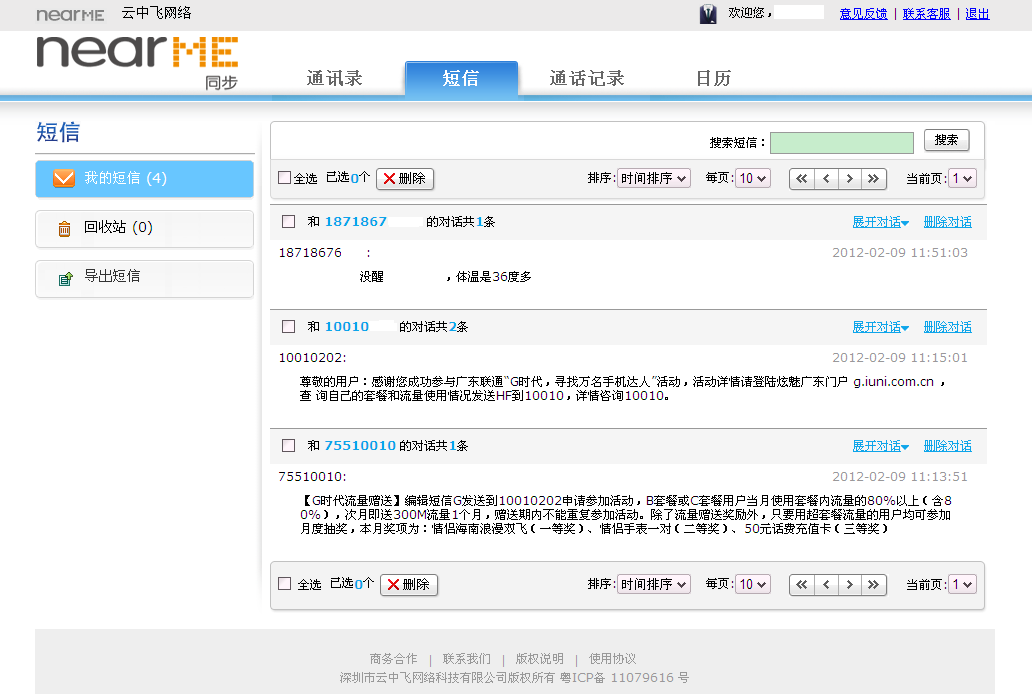Switch to the 通讯录 tab
The image size is (1032, 694).
click(334, 78)
